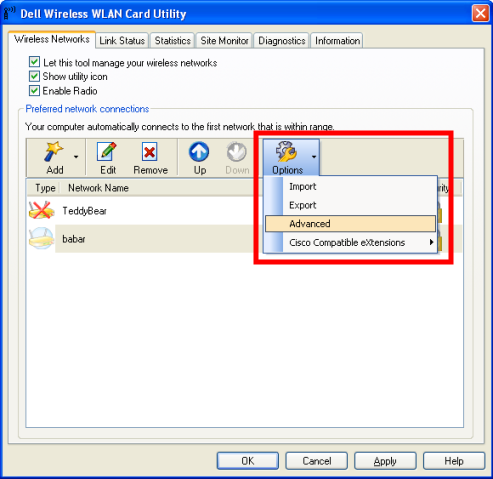The width and height of the screenshot is (493, 479).
Task: Switch to the Link Status tab
Action: pos(122,41)
